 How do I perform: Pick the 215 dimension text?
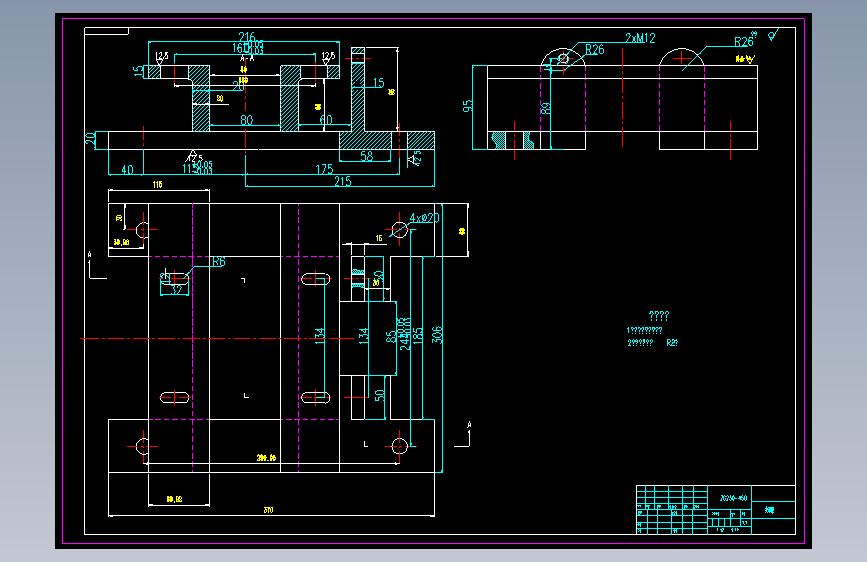[x=343, y=181]
